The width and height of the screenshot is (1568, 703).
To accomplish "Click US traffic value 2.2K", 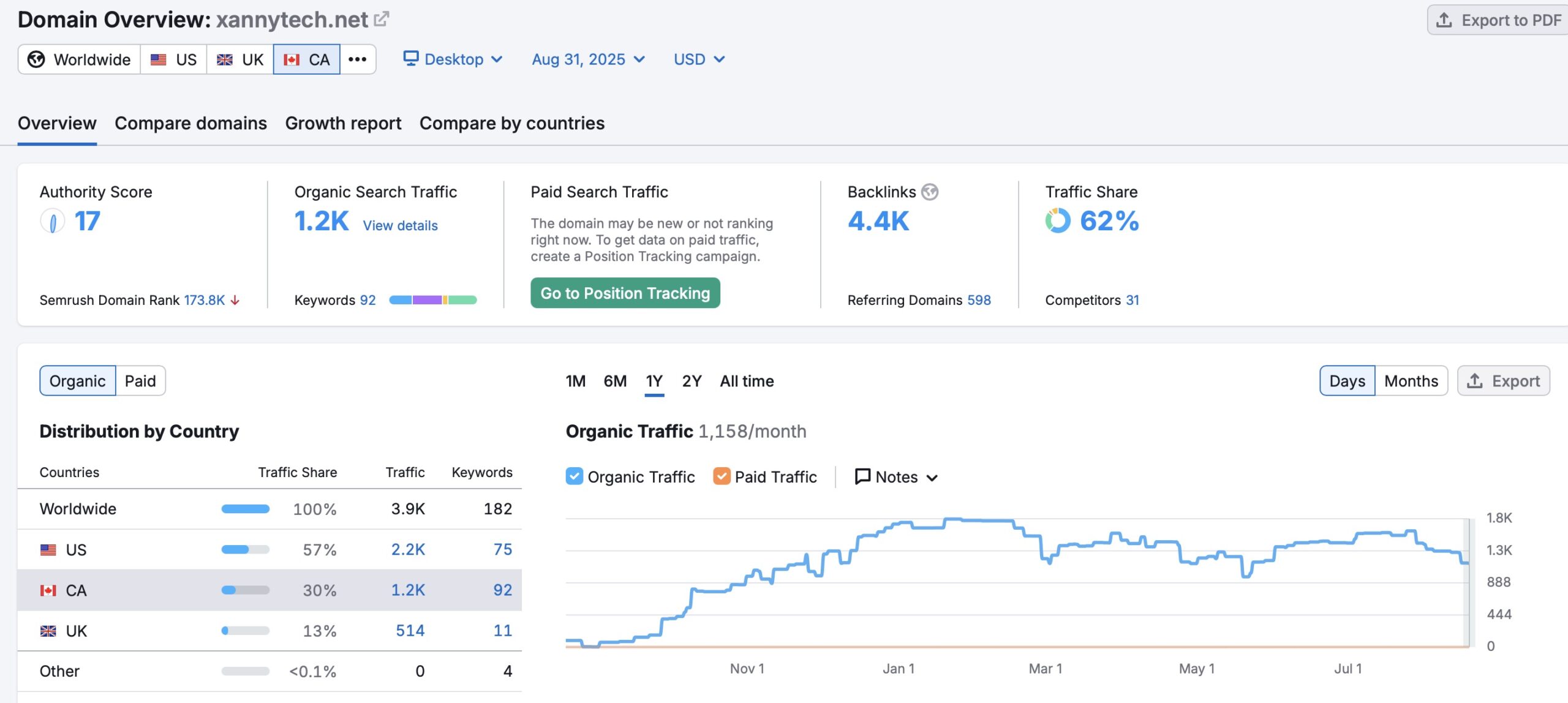I will (x=408, y=549).
